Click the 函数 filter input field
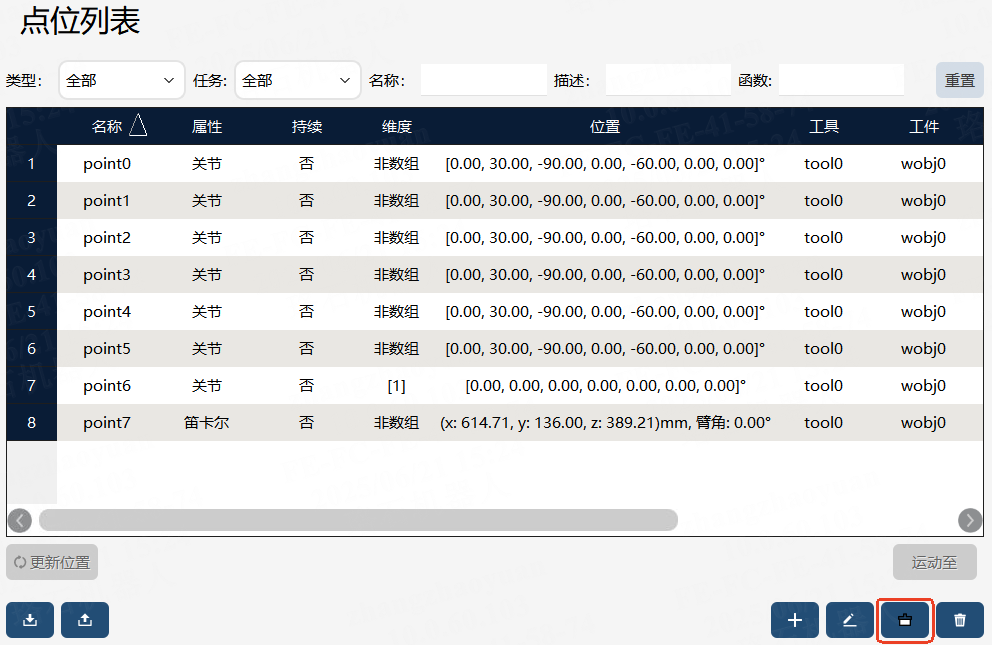This screenshot has width=992, height=645. [841, 80]
